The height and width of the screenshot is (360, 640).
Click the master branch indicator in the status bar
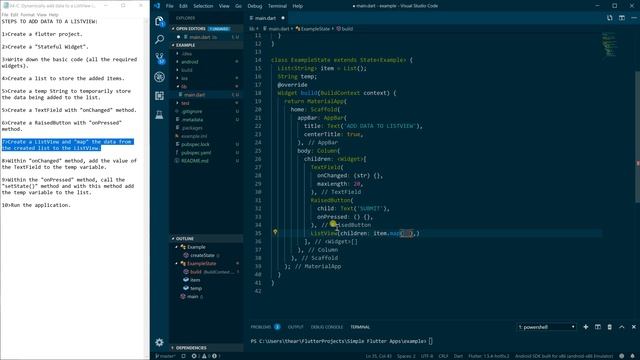[x=165, y=356]
